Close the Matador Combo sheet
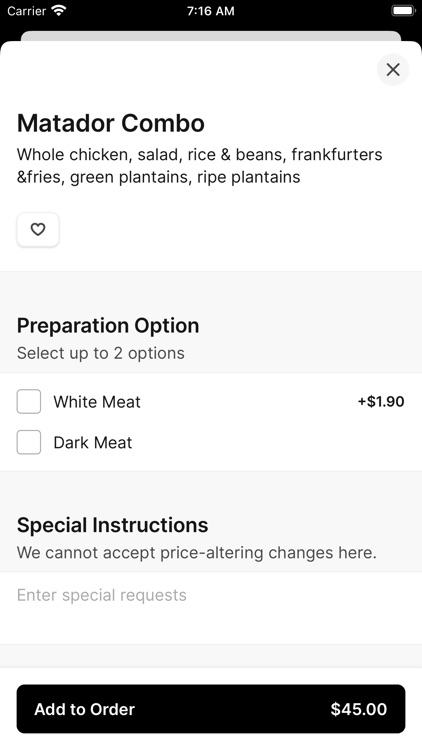422x750 pixels. tap(393, 70)
